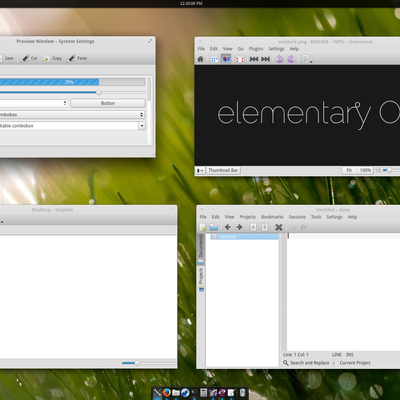Create a new document in Kate
400x400 pixels.
202,227
